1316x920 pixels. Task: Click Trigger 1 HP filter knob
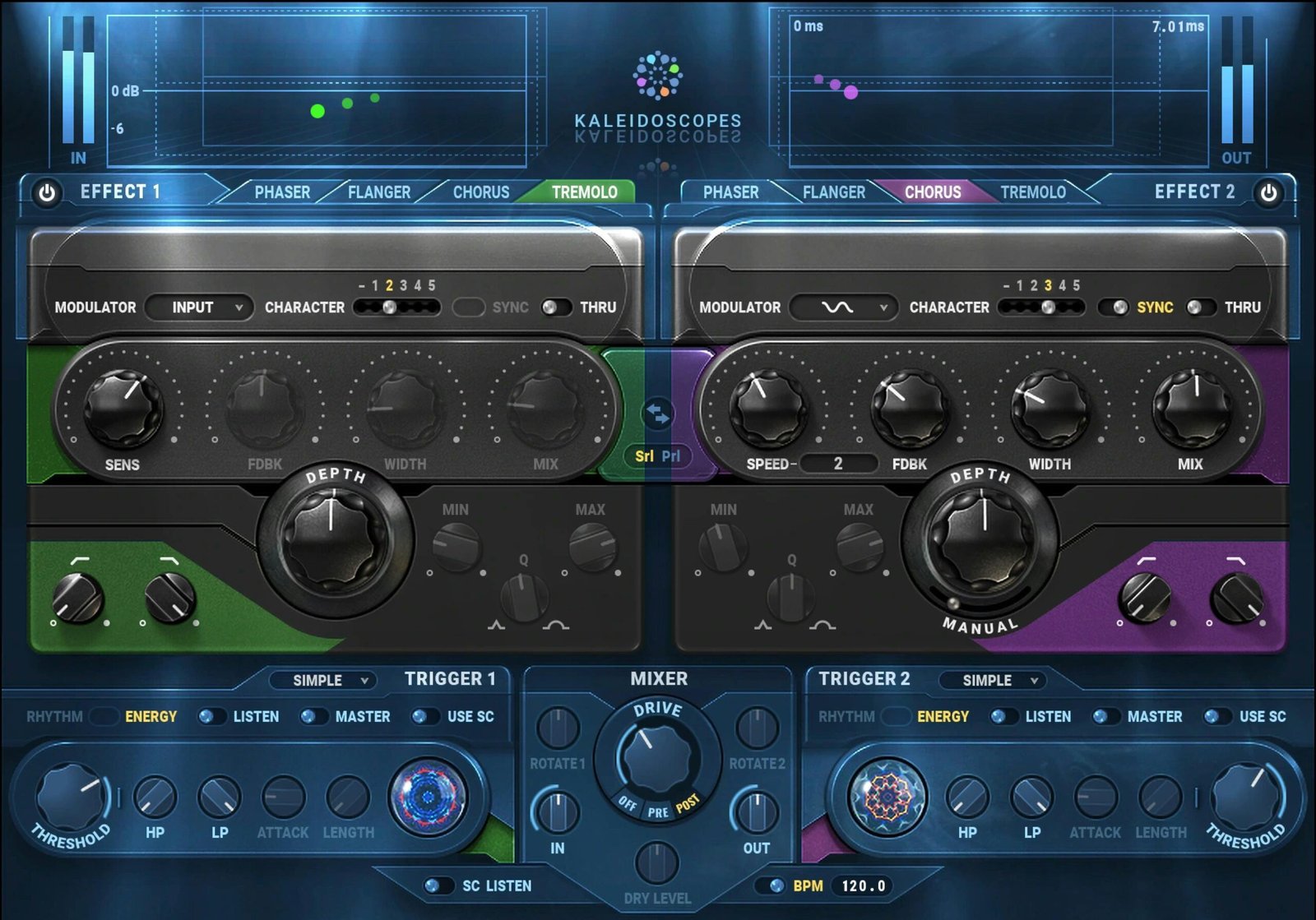[155, 797]
